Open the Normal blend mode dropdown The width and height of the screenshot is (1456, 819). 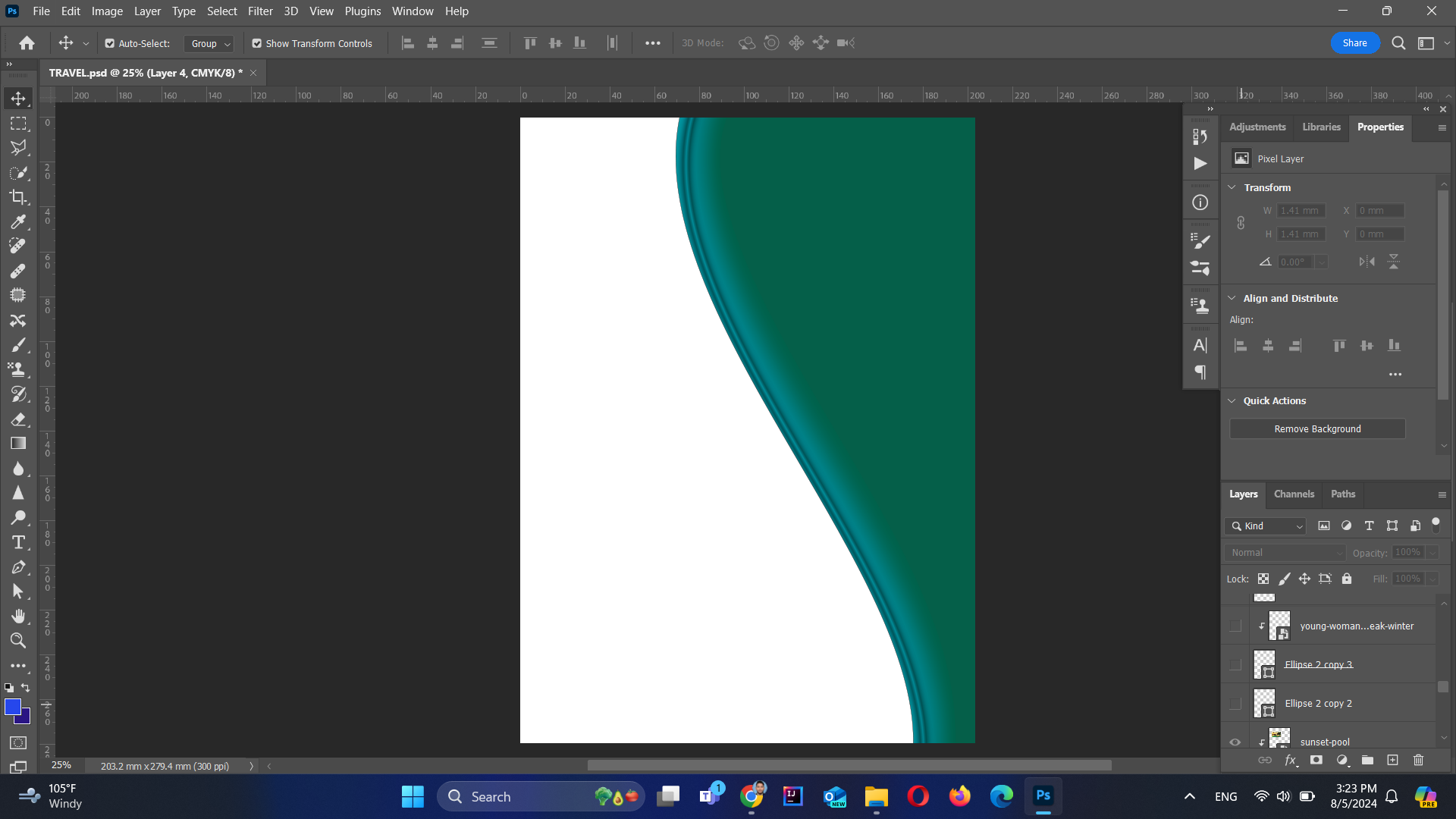[x=1285, y=553]
